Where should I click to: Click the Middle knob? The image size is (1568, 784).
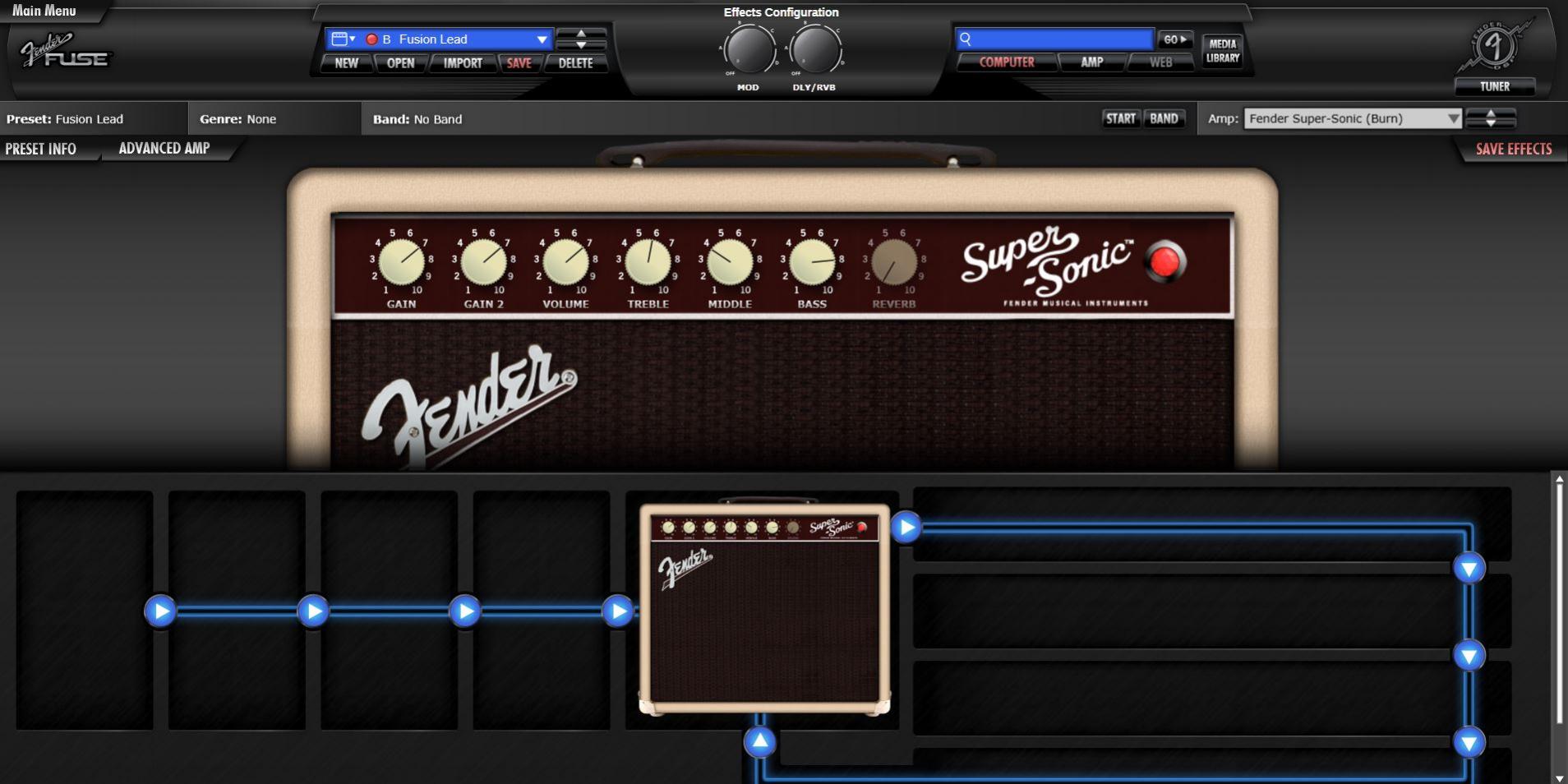[x=730, y=262]
